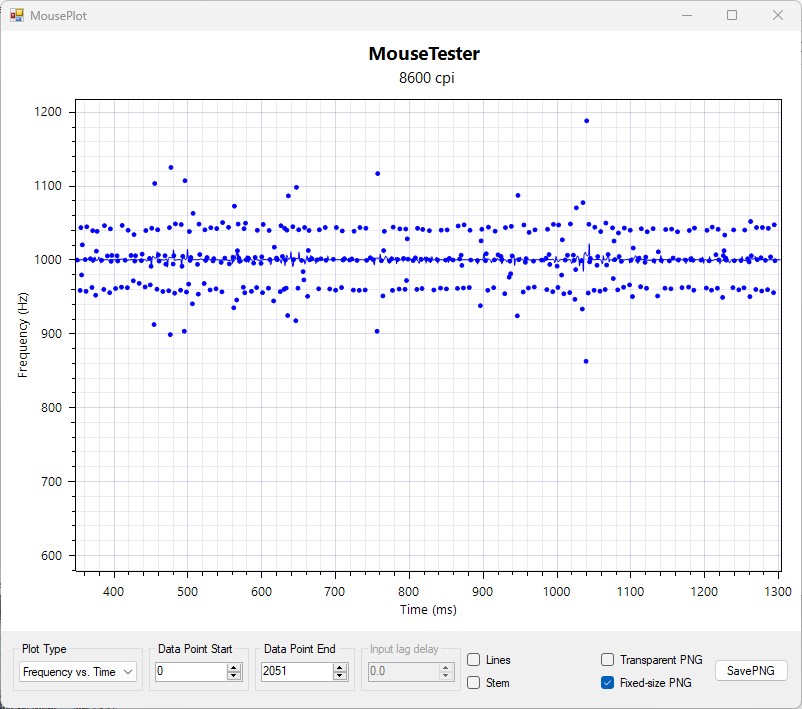Focus the Data Point End field showing 2051
The height and width of the screenshot is (709, 802).
(x=295, y=672)
